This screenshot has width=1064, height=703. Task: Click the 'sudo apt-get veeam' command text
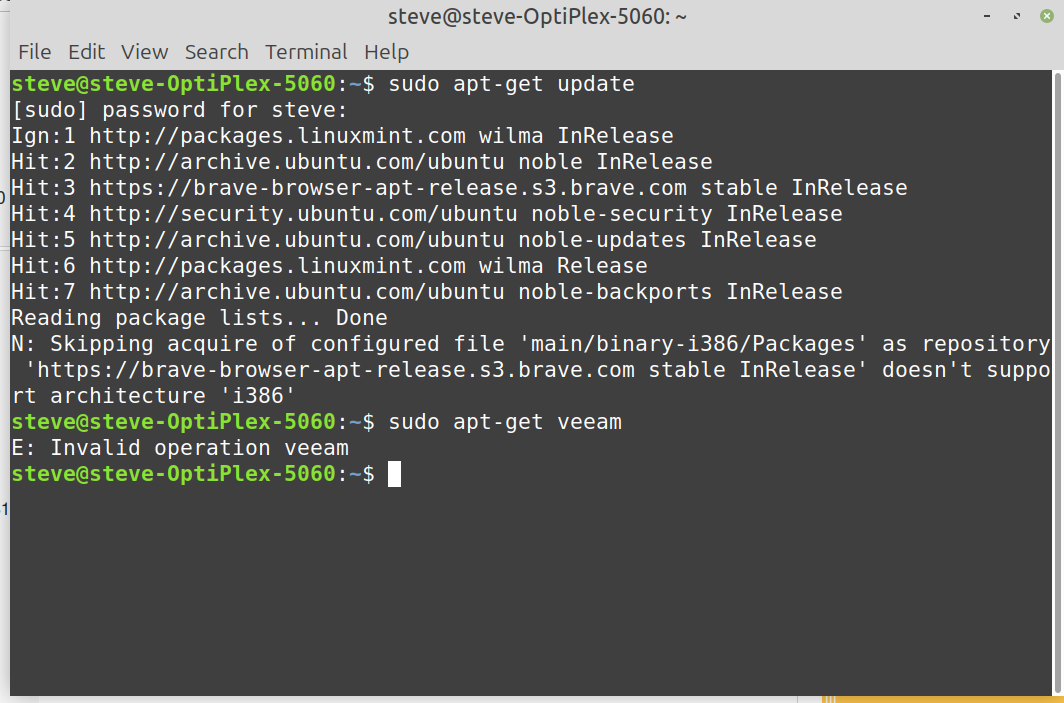505,422
